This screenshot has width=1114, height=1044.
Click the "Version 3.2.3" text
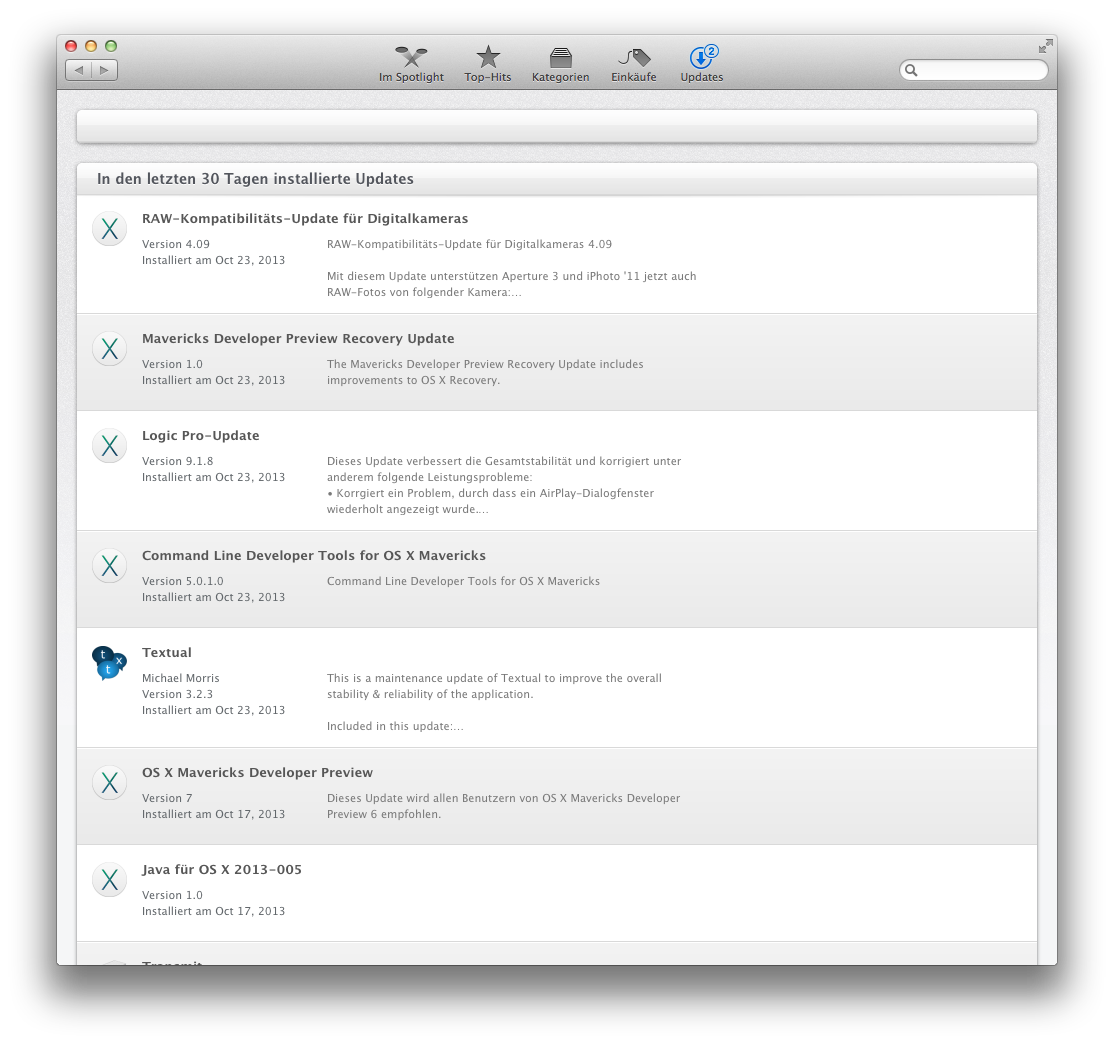pos(177,694)
